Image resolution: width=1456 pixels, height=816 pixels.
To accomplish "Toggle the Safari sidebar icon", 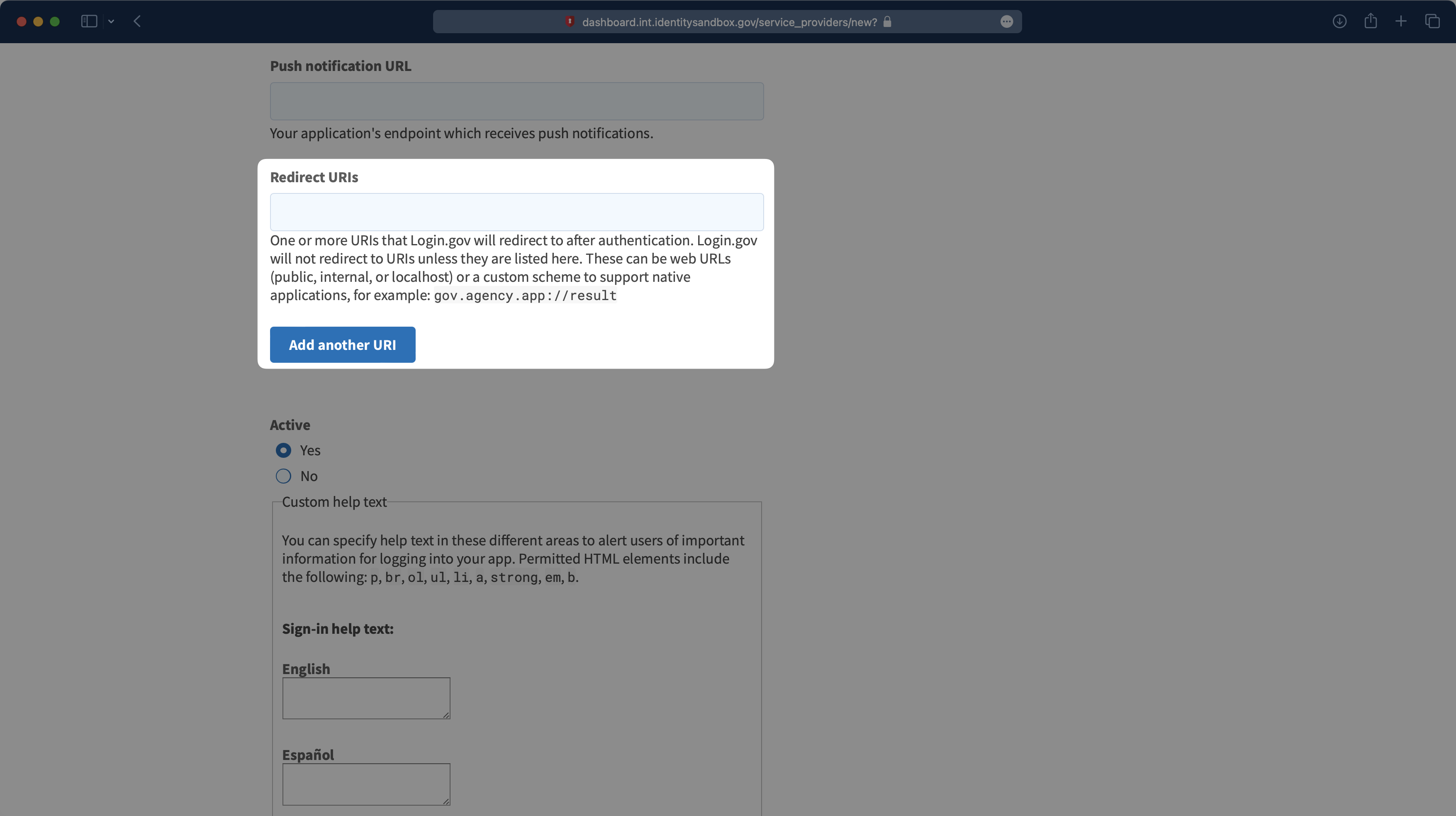I will click(89, 22).
